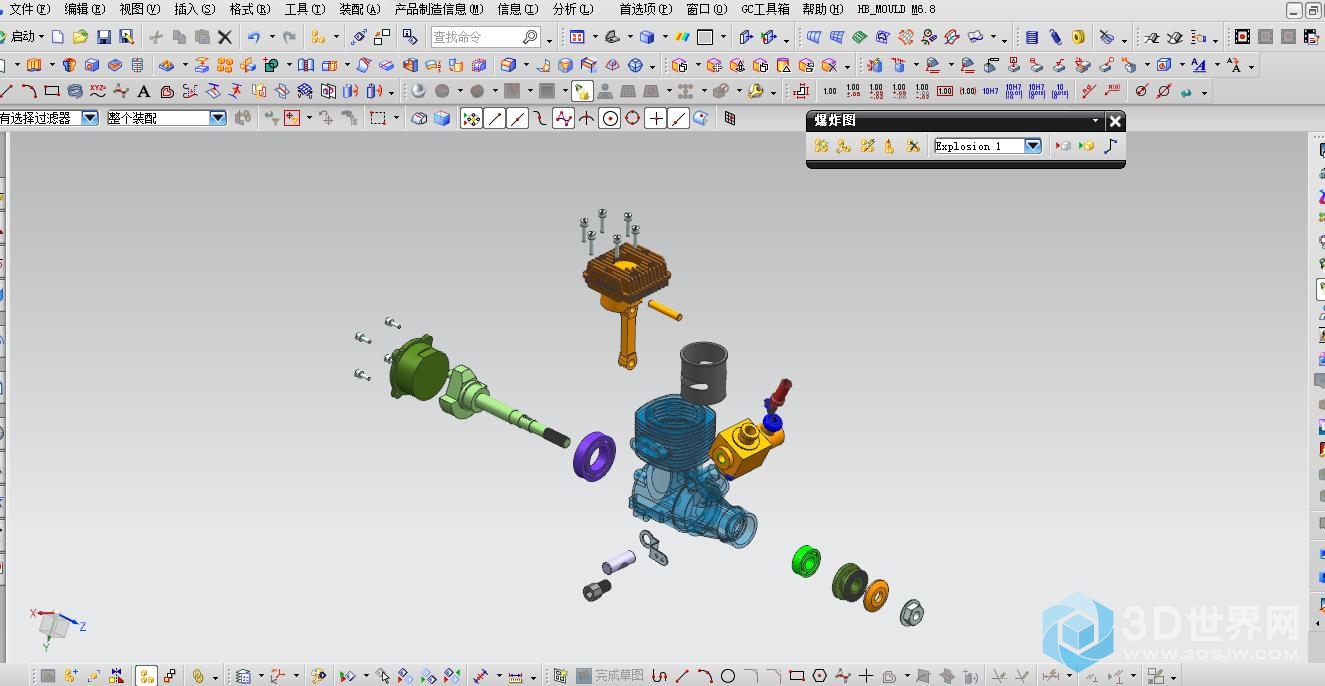Click the Create Tracelines icon
The width and height of the screenshot is (1325, 686).
pyautogui.click(x=1111, y=146)
